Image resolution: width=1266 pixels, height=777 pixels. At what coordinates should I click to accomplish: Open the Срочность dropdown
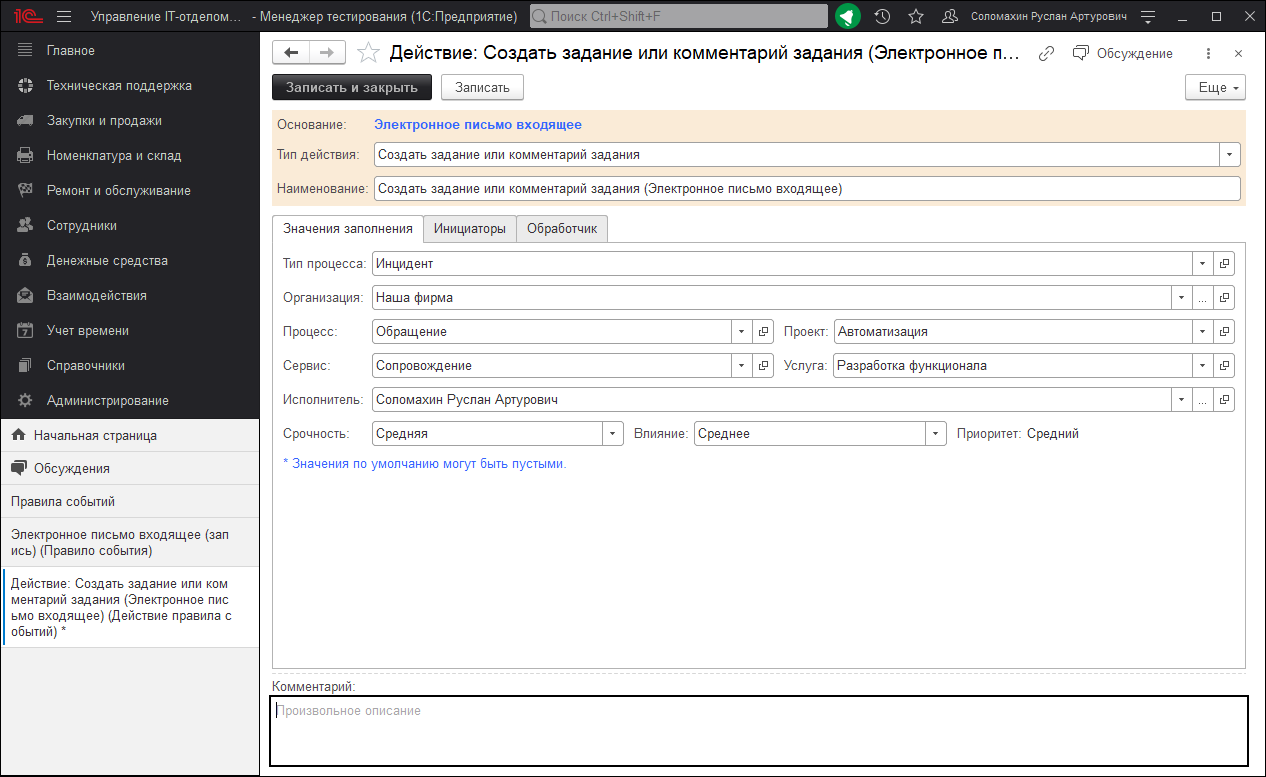pos(612,433)
